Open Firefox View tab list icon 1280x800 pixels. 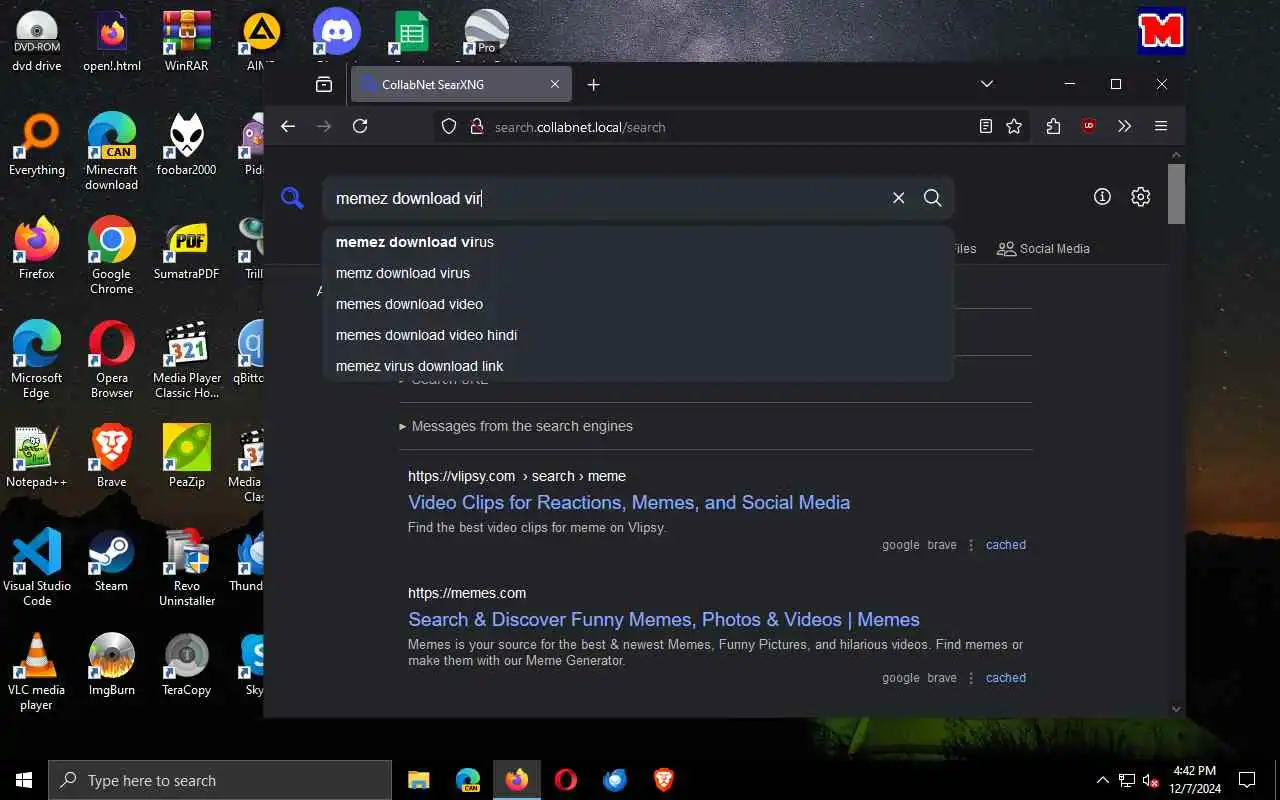pyautogui.click(x=324, y=85)
